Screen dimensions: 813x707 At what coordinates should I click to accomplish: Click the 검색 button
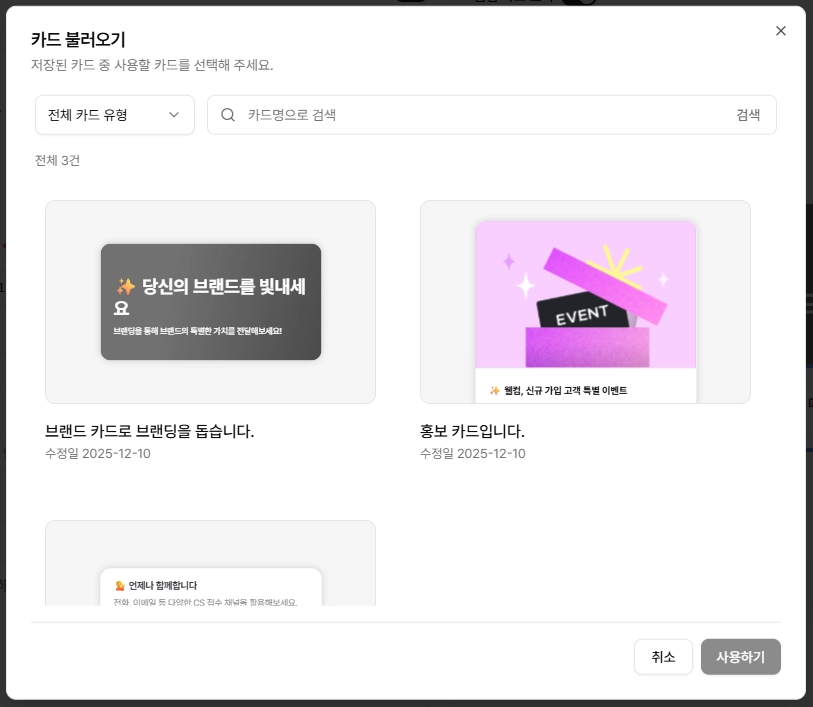[748, 115]
